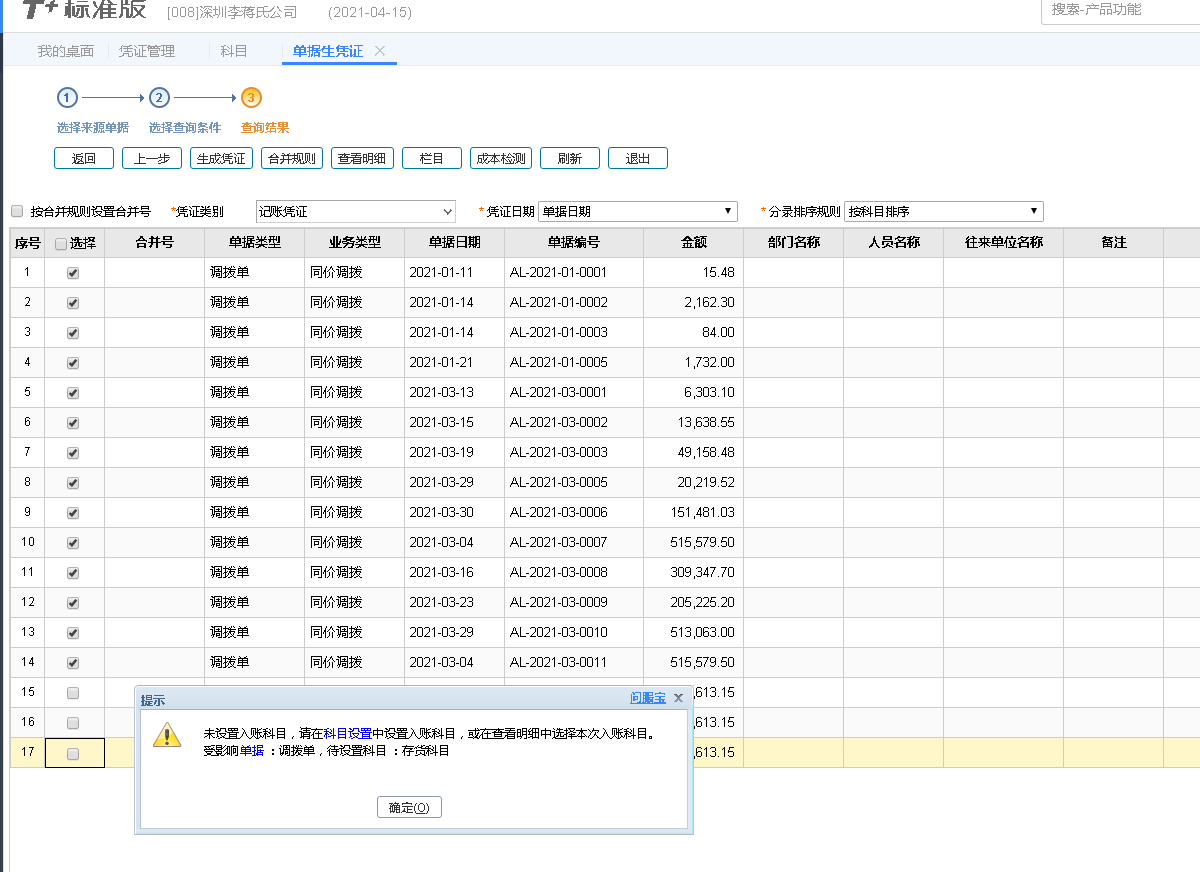Click the 单据日期 column header
The image size is (1200, 872).
point(455,243)
